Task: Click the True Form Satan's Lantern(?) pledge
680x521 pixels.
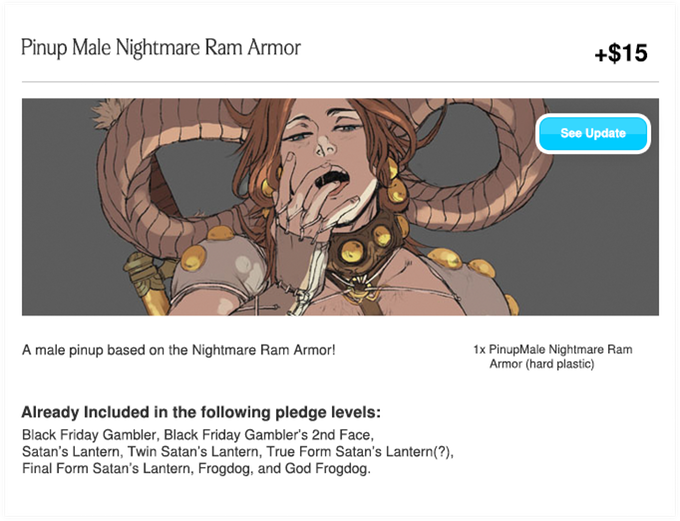Action: (359, 452)
